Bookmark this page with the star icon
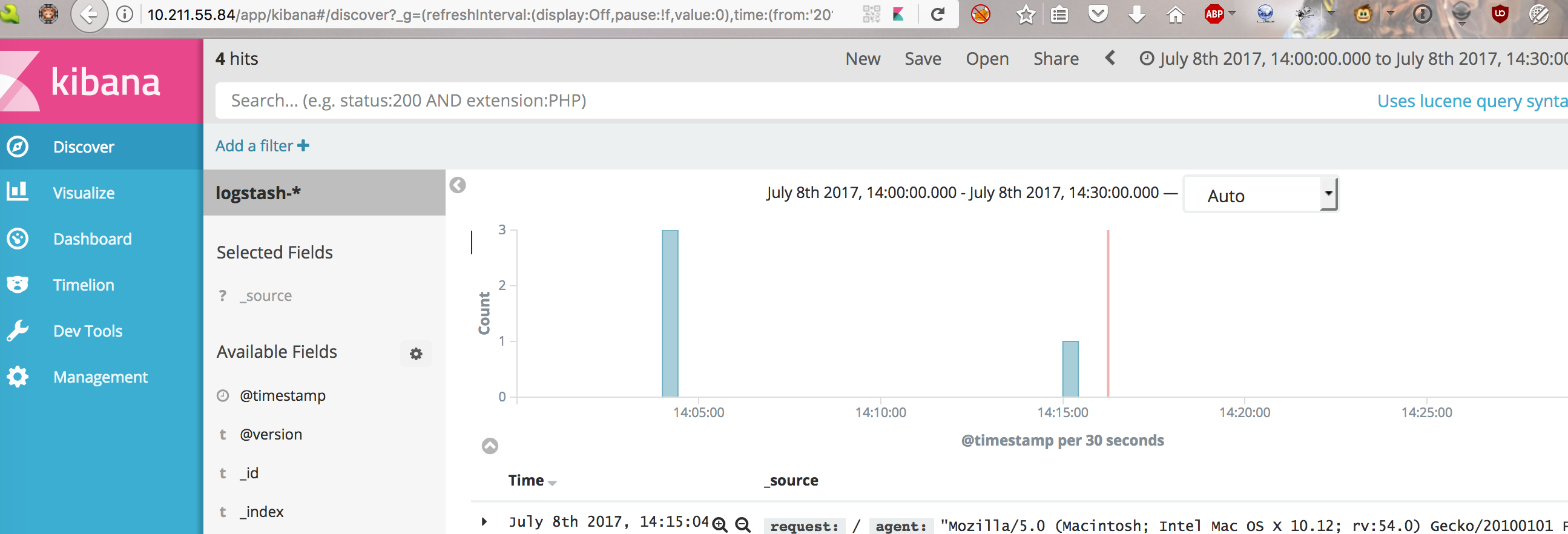 tap(1026, 14)
